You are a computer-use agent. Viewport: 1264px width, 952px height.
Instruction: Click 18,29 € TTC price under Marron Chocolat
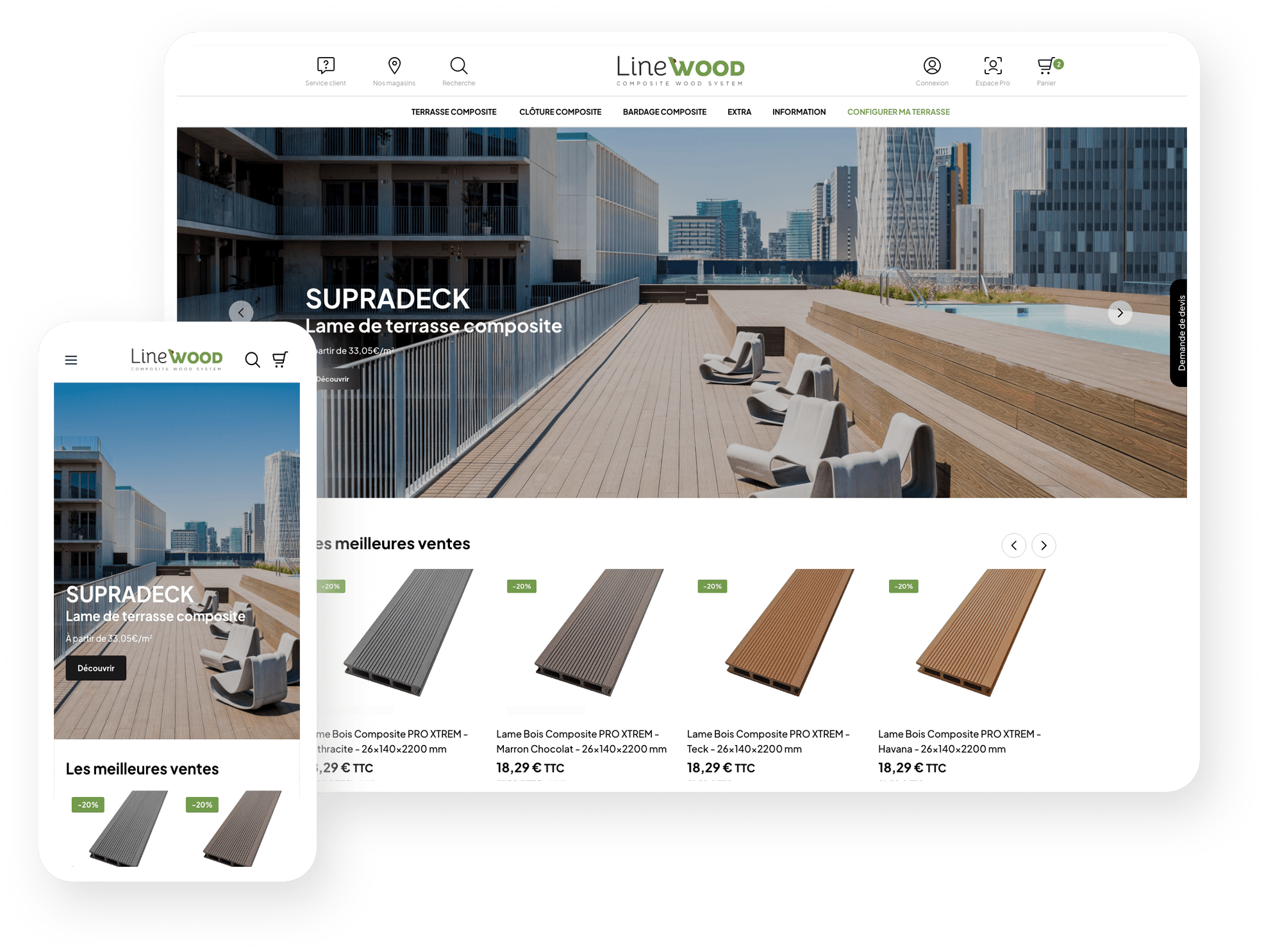(530, 767)
